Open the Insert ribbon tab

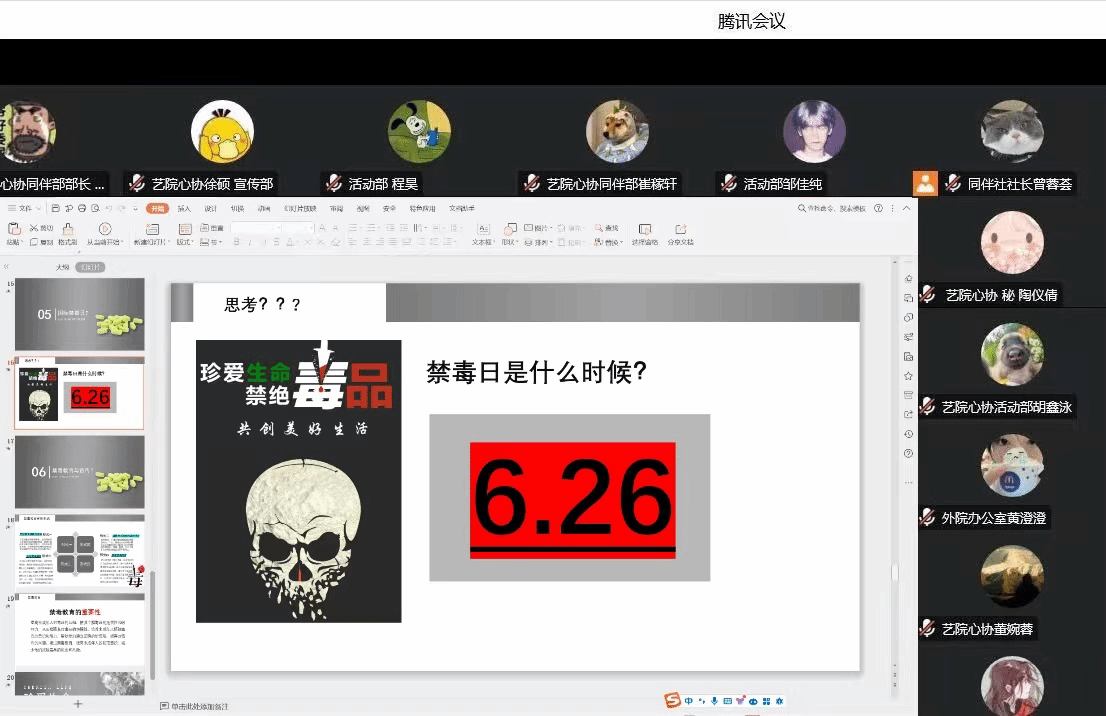pyautogui.click(x=184, y=208)
